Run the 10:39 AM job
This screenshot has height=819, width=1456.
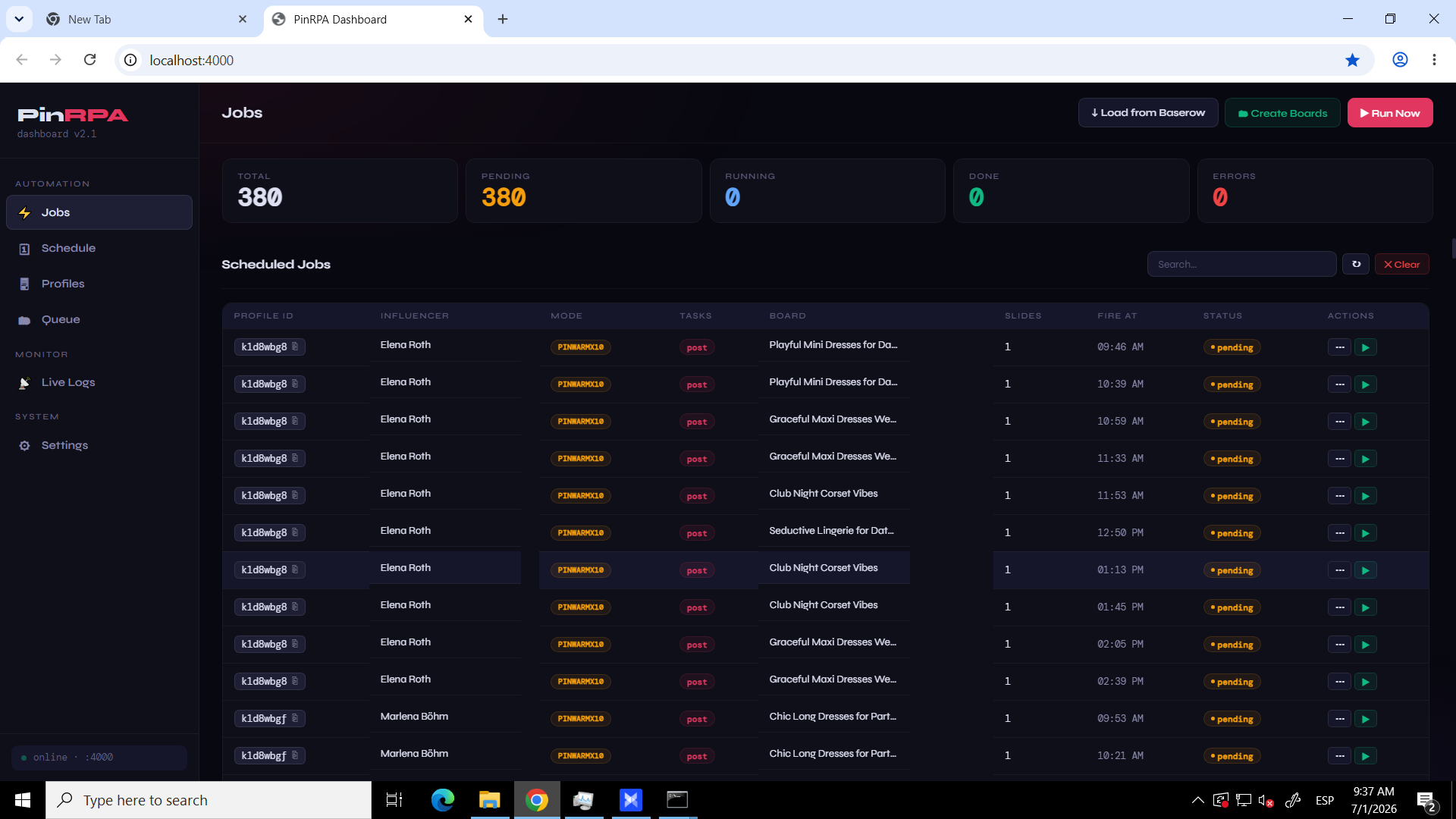[1365, 384]
